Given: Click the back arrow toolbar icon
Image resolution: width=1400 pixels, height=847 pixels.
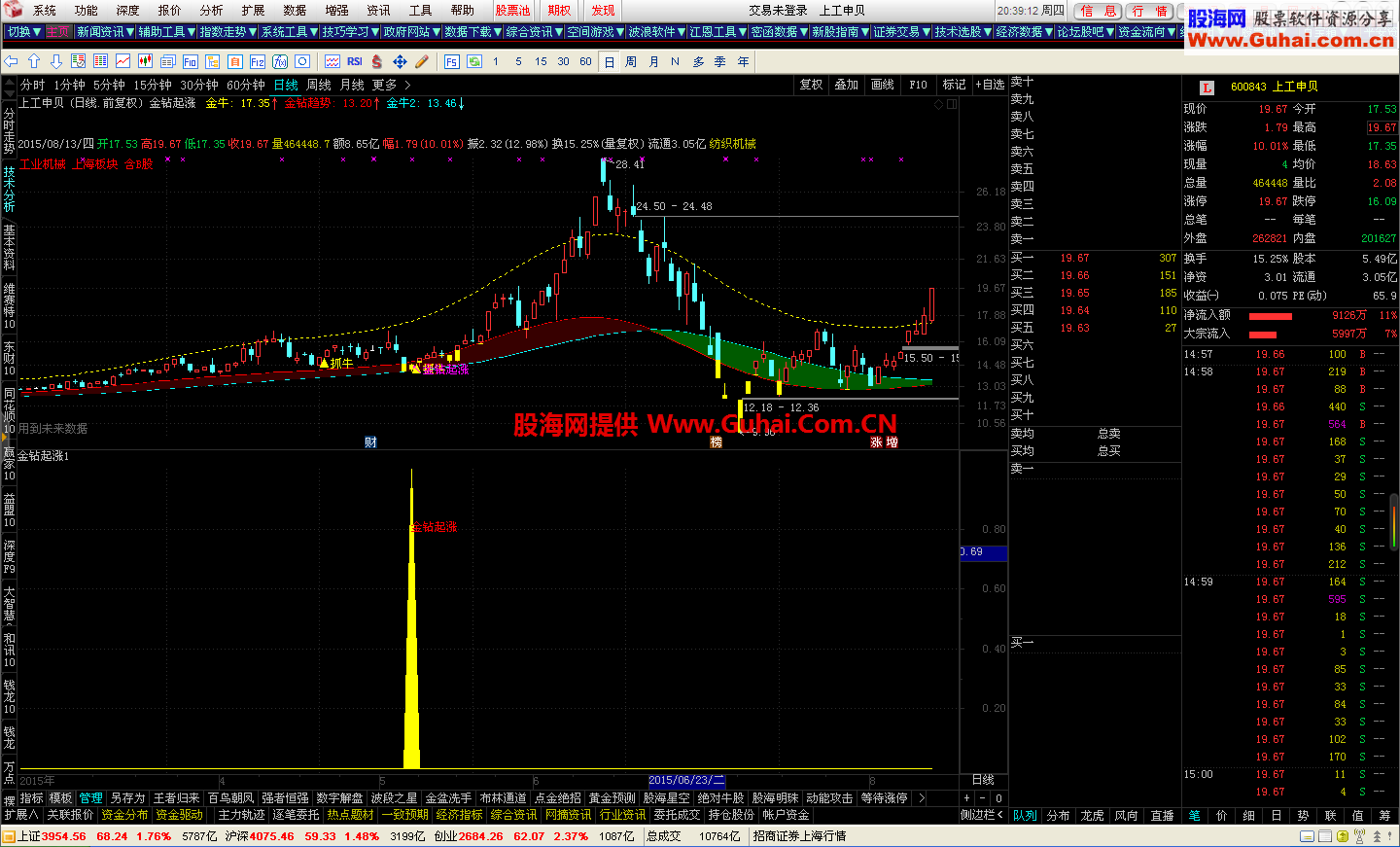Looking at the screenshot, I should click(x=12, y=61).
